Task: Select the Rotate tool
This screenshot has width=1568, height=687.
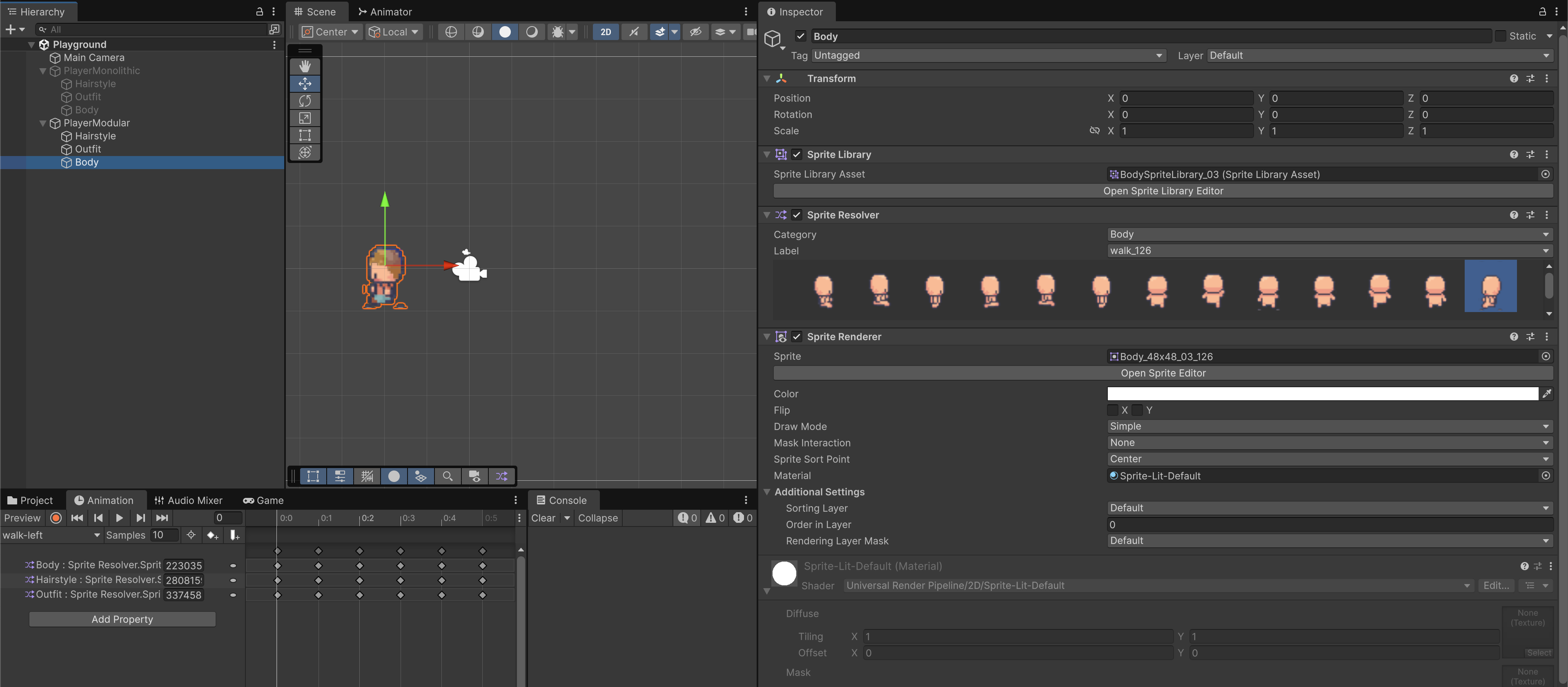Action: click(305, 100)
